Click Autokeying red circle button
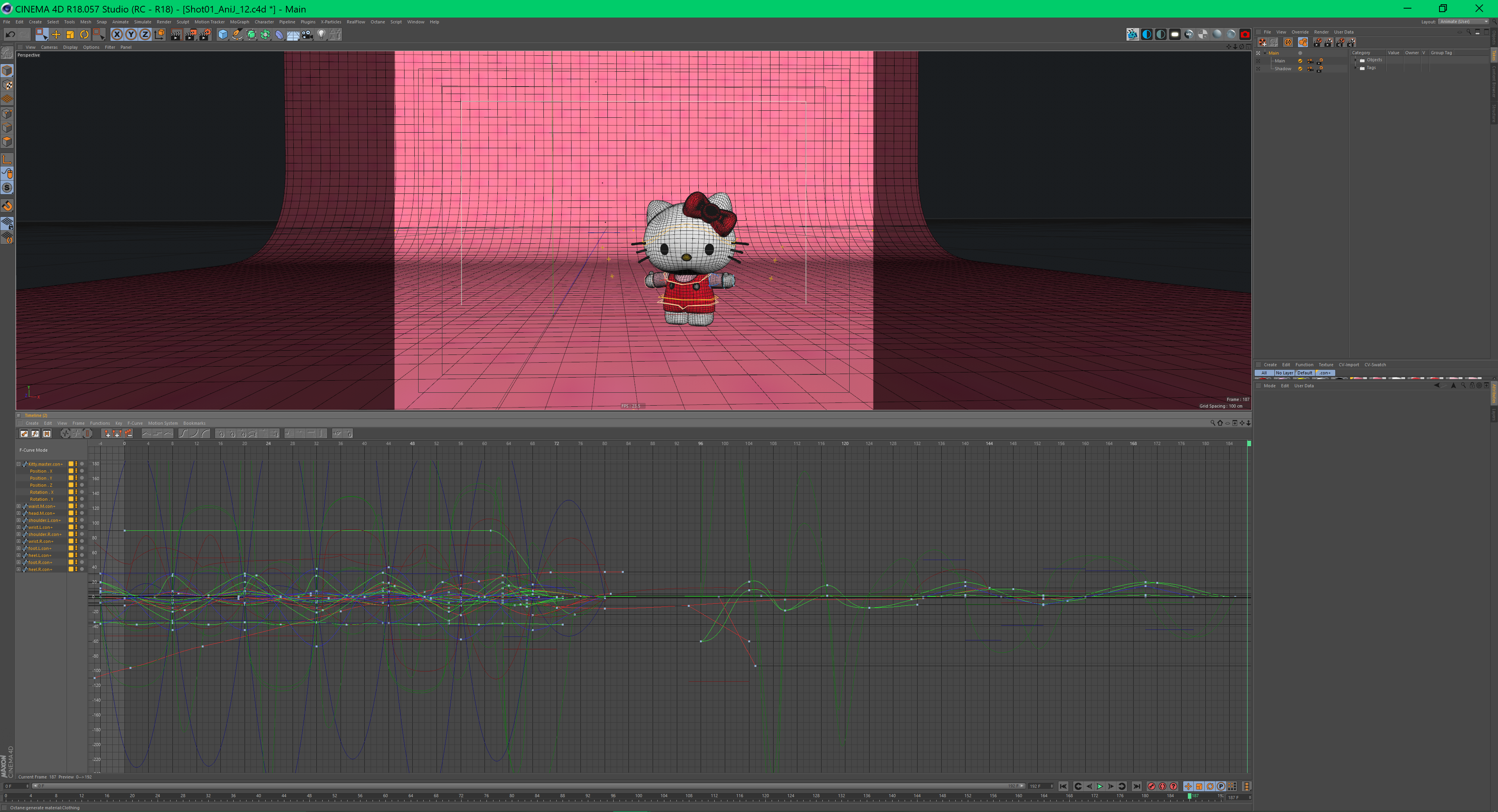The image size is (1498, 812). pyautogui.click(x=1162, y=786)
